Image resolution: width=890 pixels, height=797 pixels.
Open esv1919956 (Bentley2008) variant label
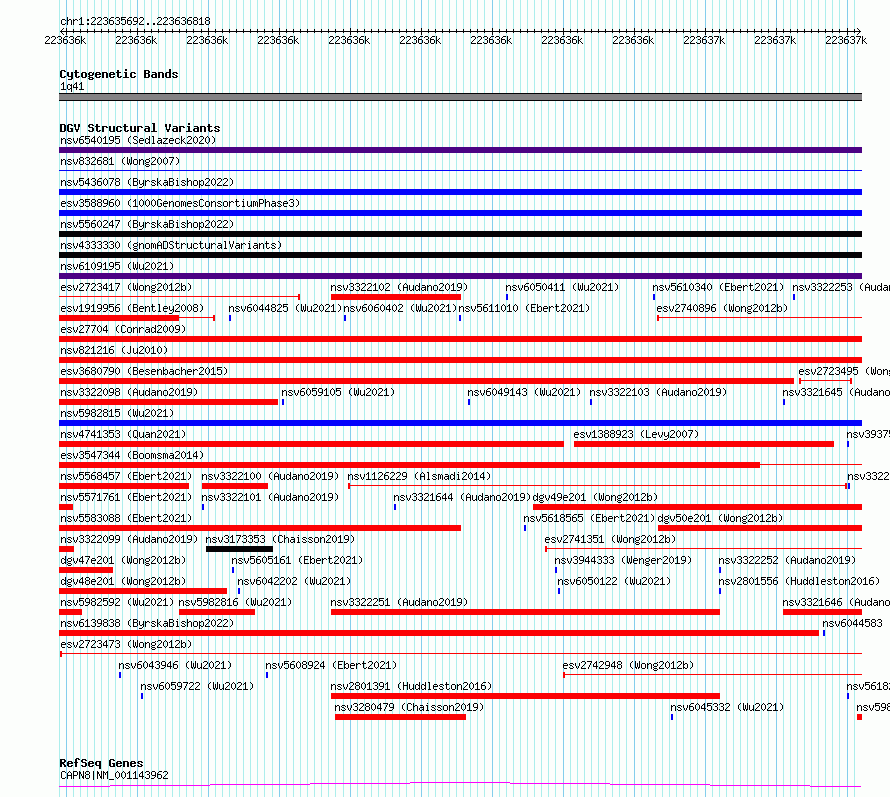132,308
